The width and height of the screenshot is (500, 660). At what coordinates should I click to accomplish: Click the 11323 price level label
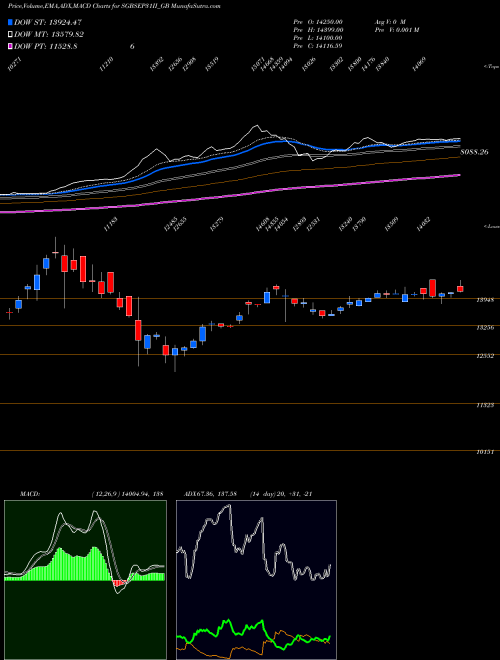485,405
